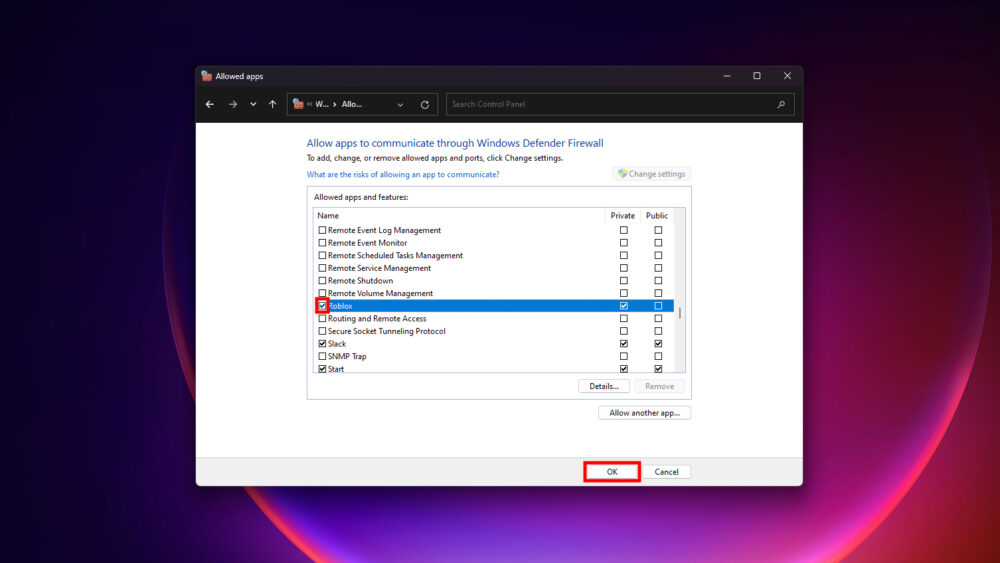The height and width of the screenshot is (563, 1000).
Task: Open the risks of allowing apps link
Action: [x=403, y=174]
